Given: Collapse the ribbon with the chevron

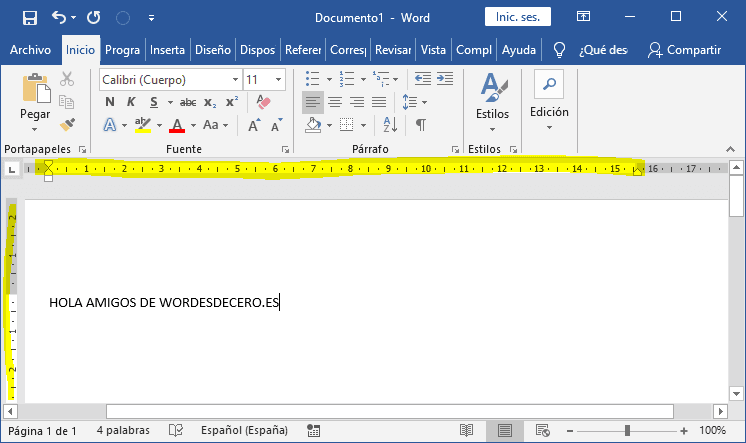Looking at the screenshot, I should click(730, 149).
